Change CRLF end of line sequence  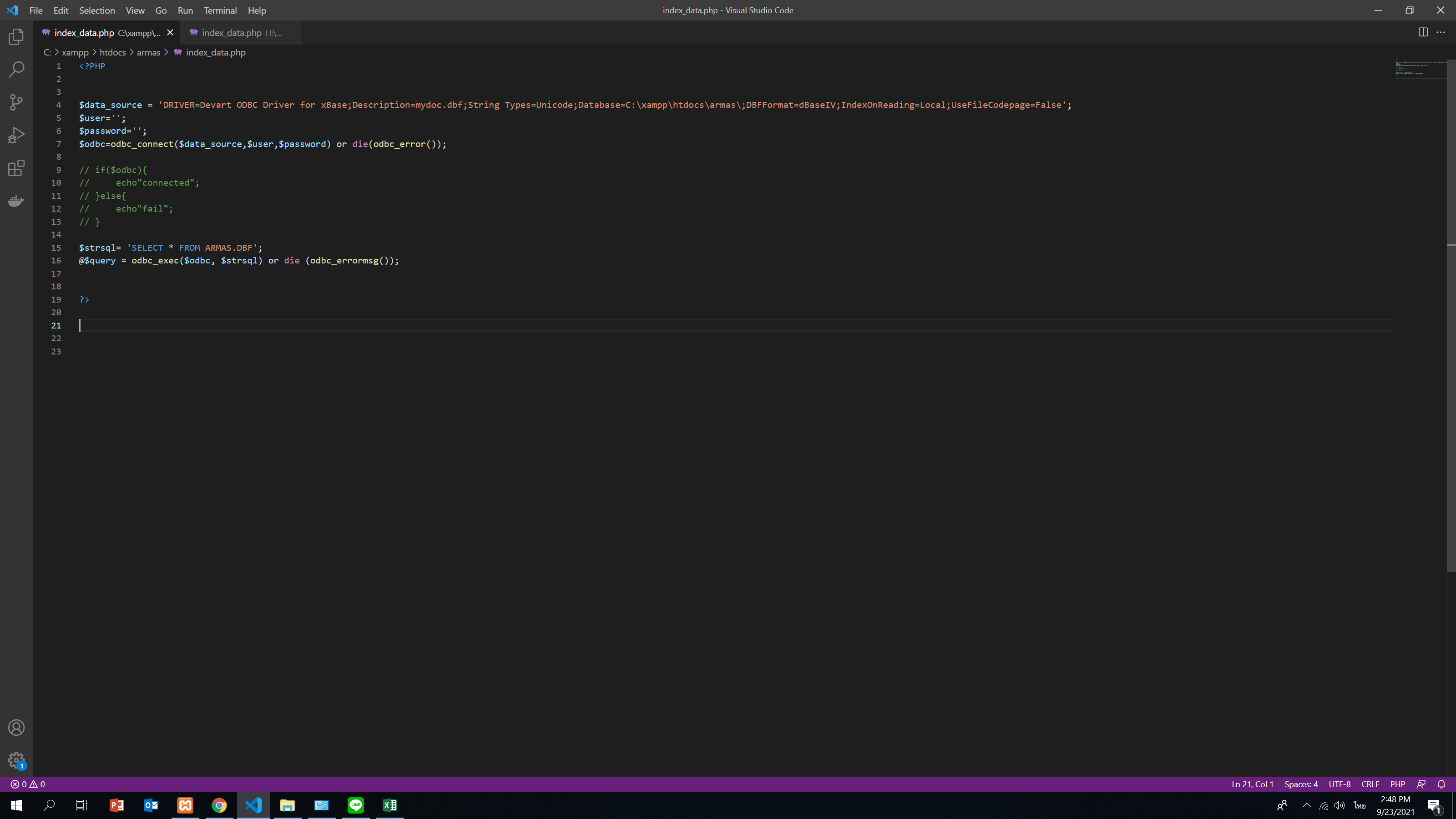point(1370,784)
